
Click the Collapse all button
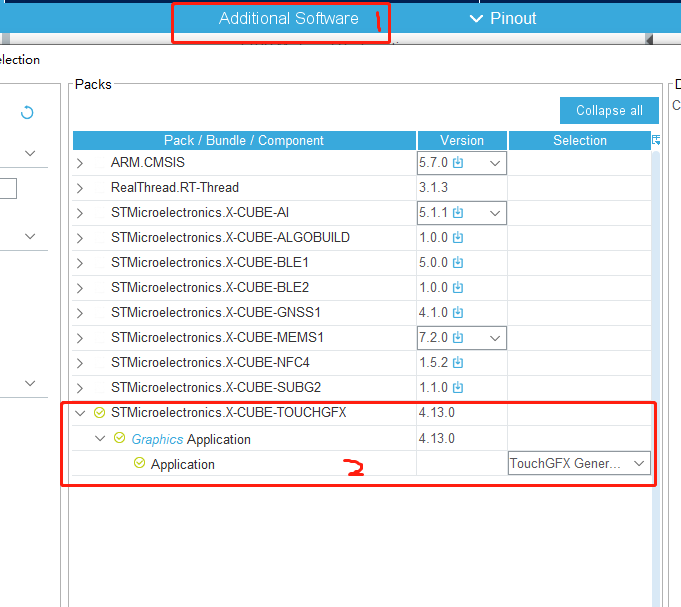609,110
